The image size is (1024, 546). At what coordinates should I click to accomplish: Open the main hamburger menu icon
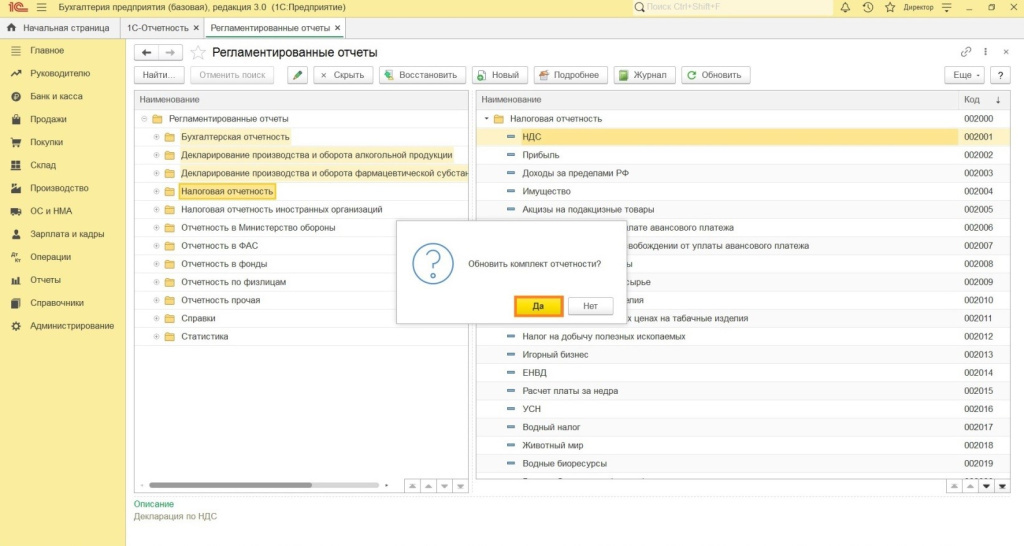click(x=41, y=7)
